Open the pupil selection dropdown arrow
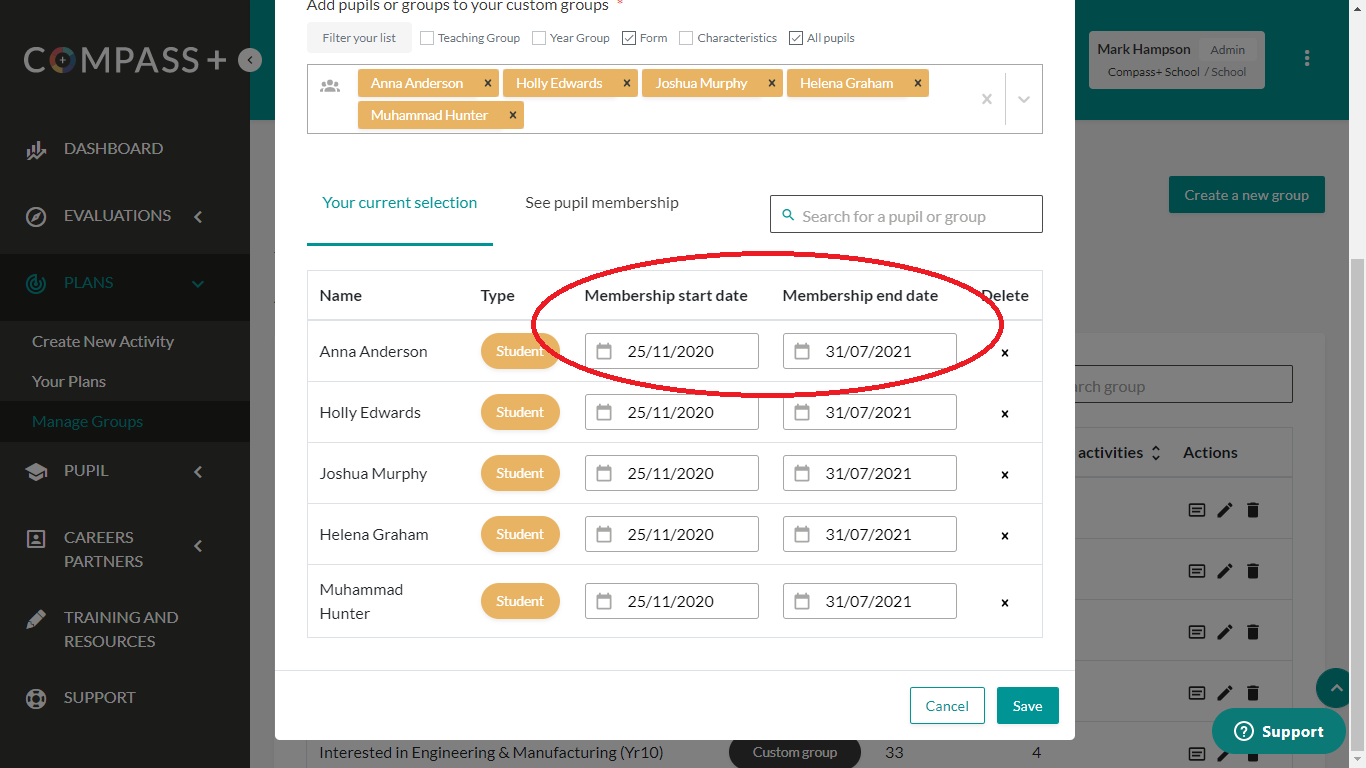1366x768 pixels. [x=1023, y=99]
